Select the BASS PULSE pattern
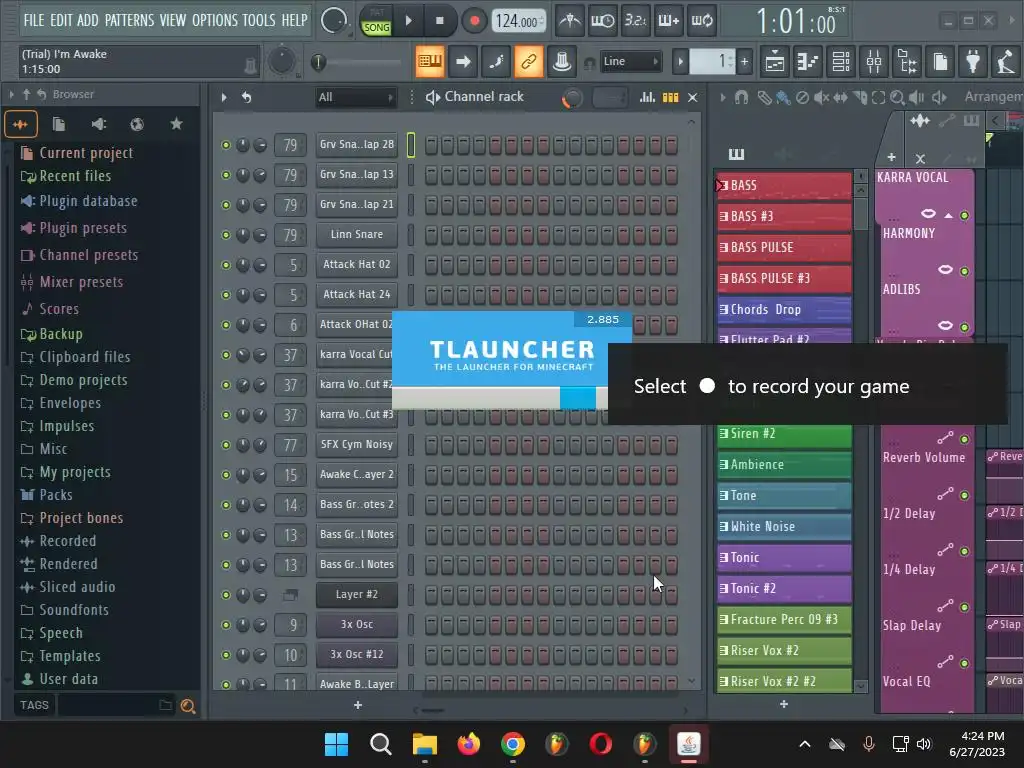 784,248
